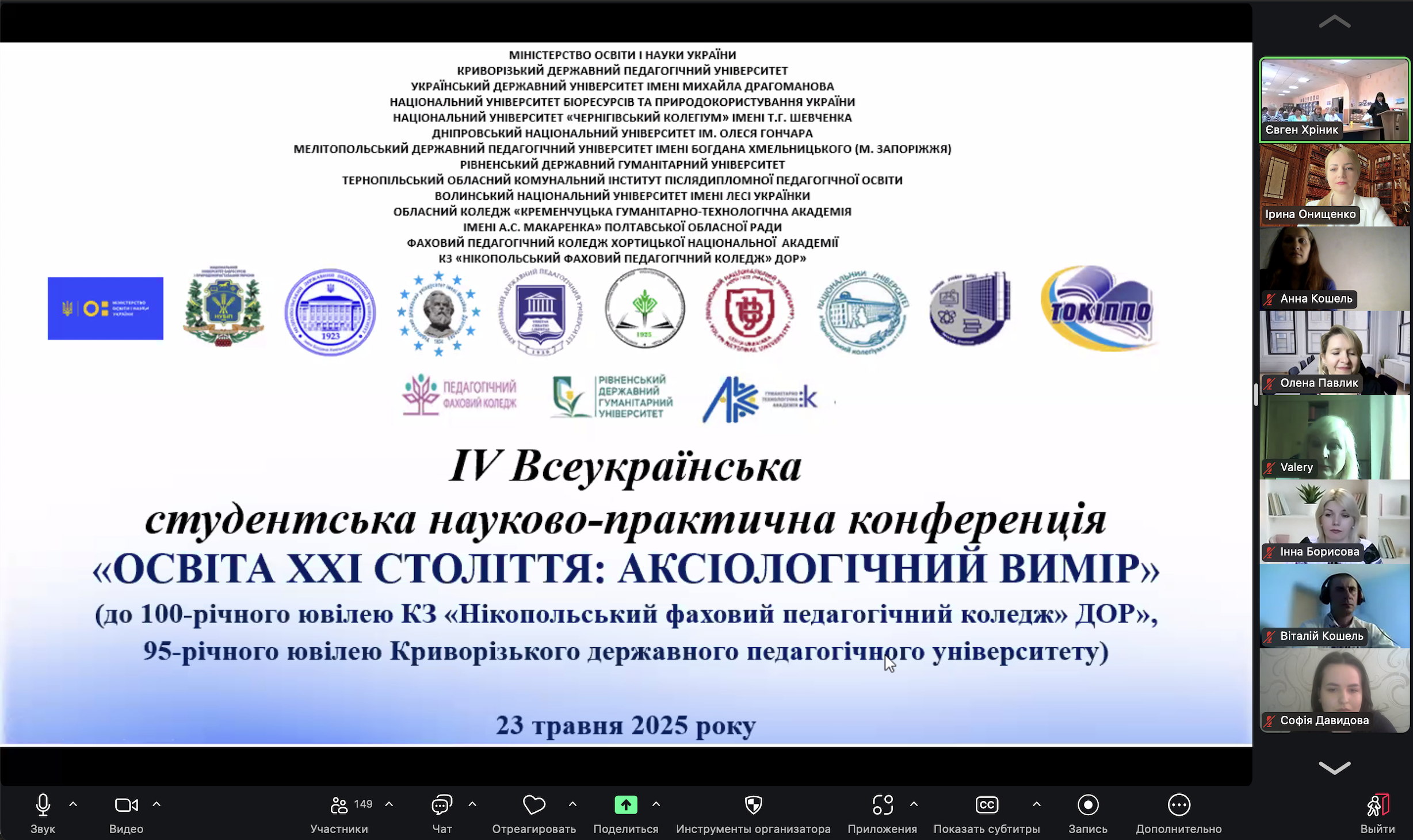Click the More options ellipsis icon

pos(1178,805)
